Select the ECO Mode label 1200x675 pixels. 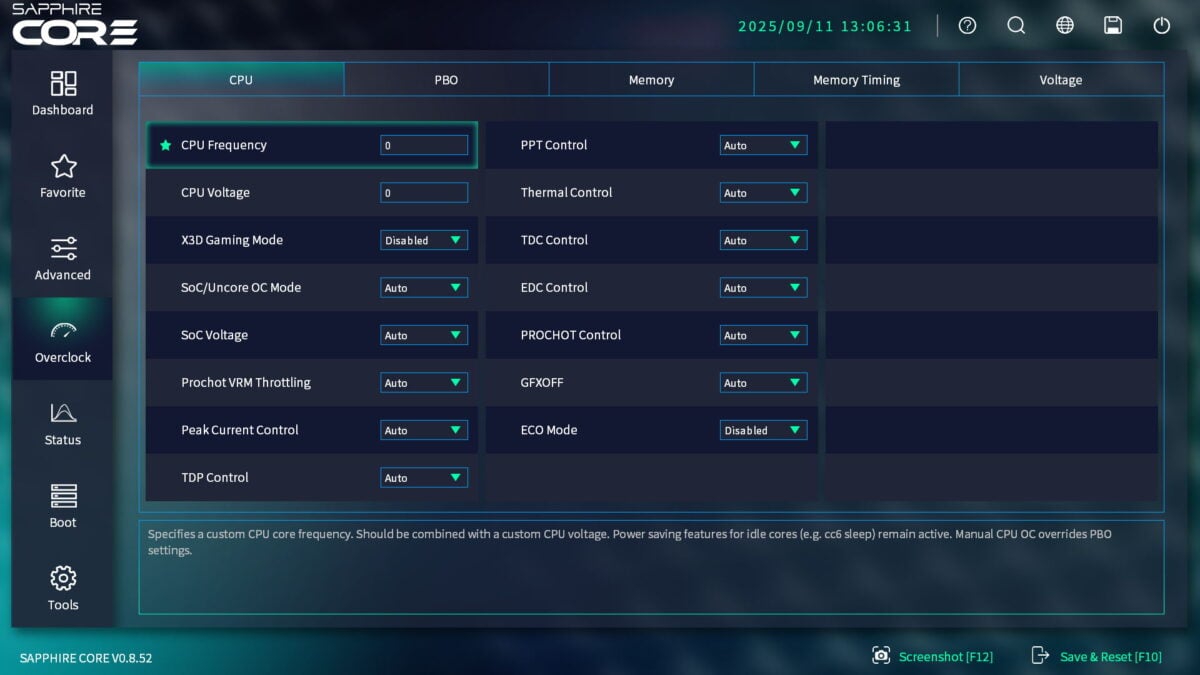coord(549,430)
